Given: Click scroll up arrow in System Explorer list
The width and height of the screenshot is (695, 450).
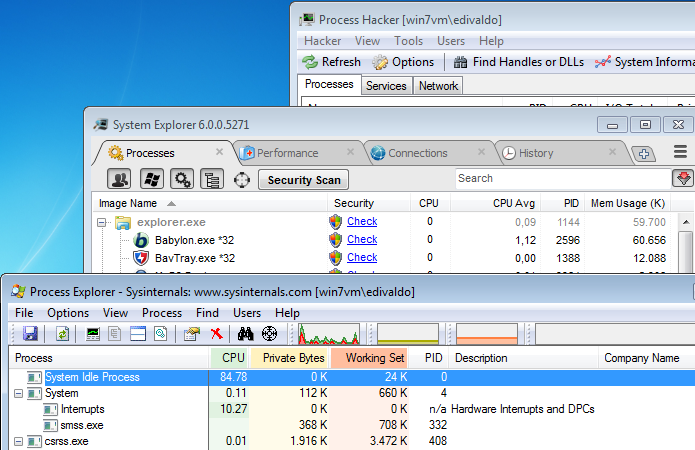Looking at the screenshot, I should pos(686,222).
